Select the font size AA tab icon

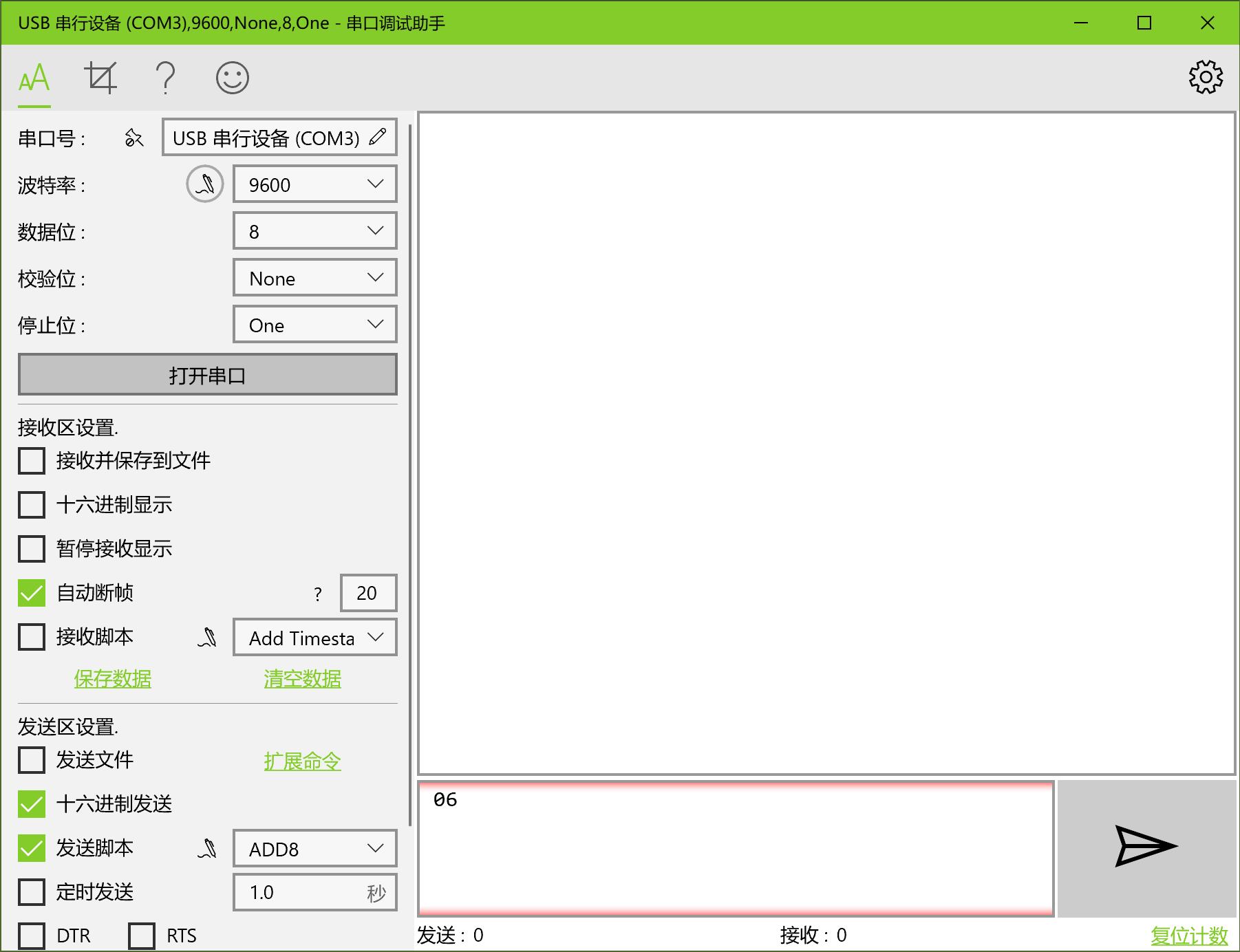pyautogui.click(x=34, y=78)
